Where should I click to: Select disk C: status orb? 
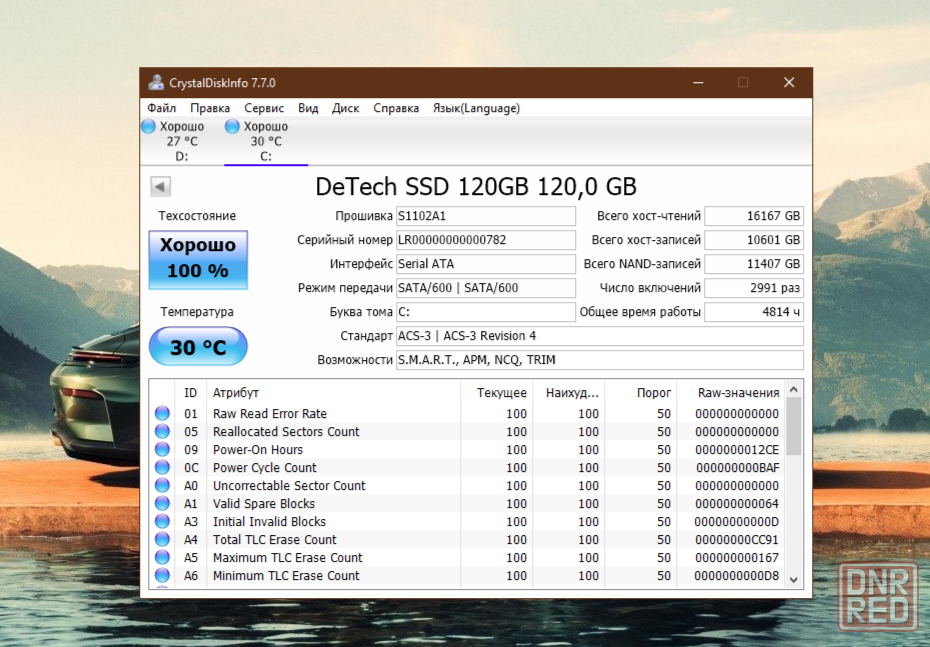(233, 127)
